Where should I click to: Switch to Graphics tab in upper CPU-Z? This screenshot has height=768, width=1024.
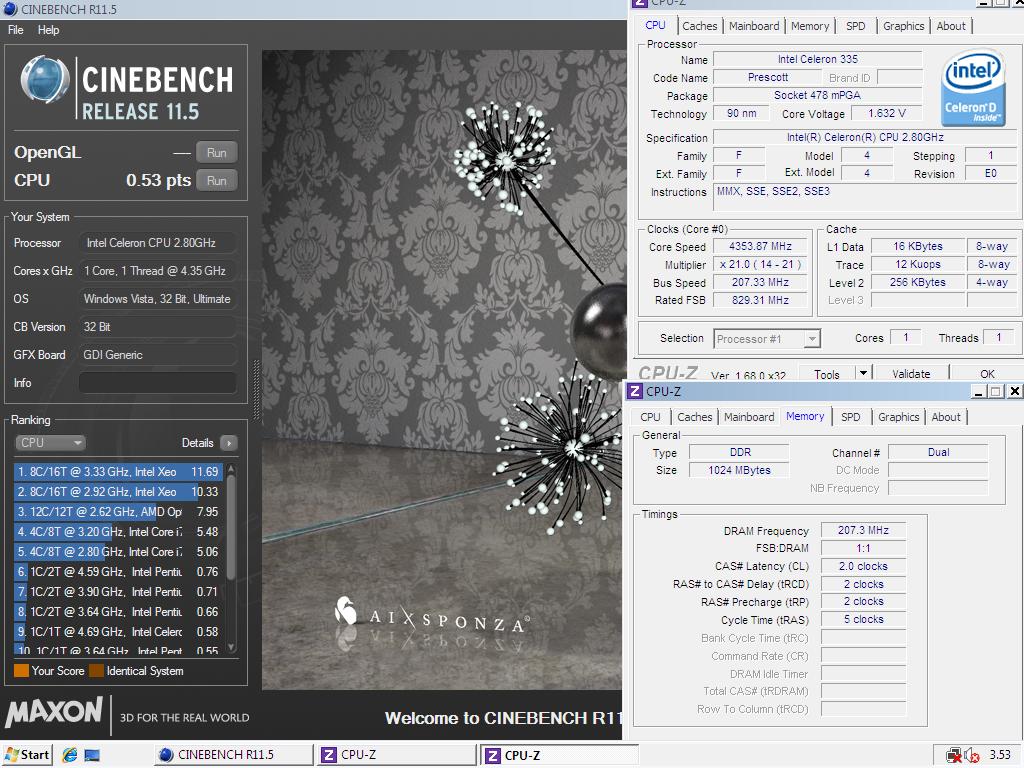[x=903, y=26]
